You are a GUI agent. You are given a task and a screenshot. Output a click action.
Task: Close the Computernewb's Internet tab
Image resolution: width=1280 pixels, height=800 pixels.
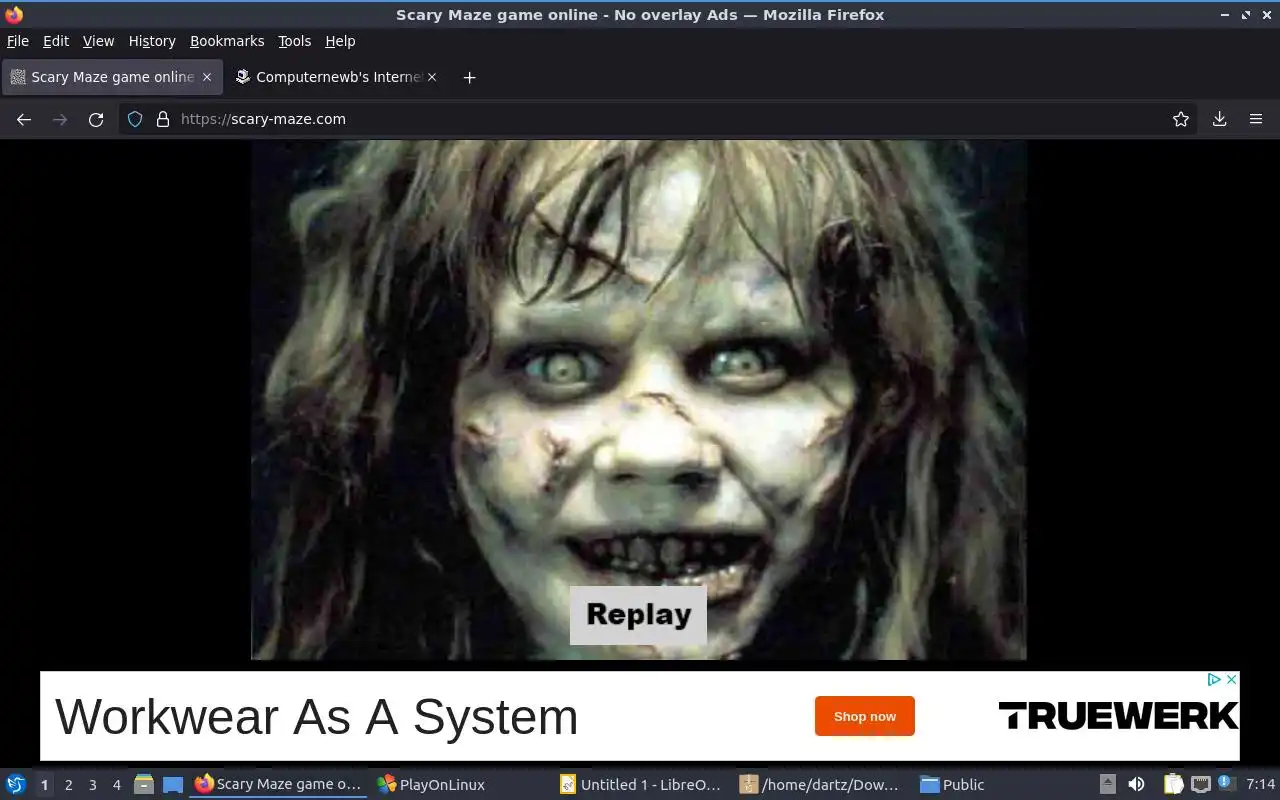(432, 77)
